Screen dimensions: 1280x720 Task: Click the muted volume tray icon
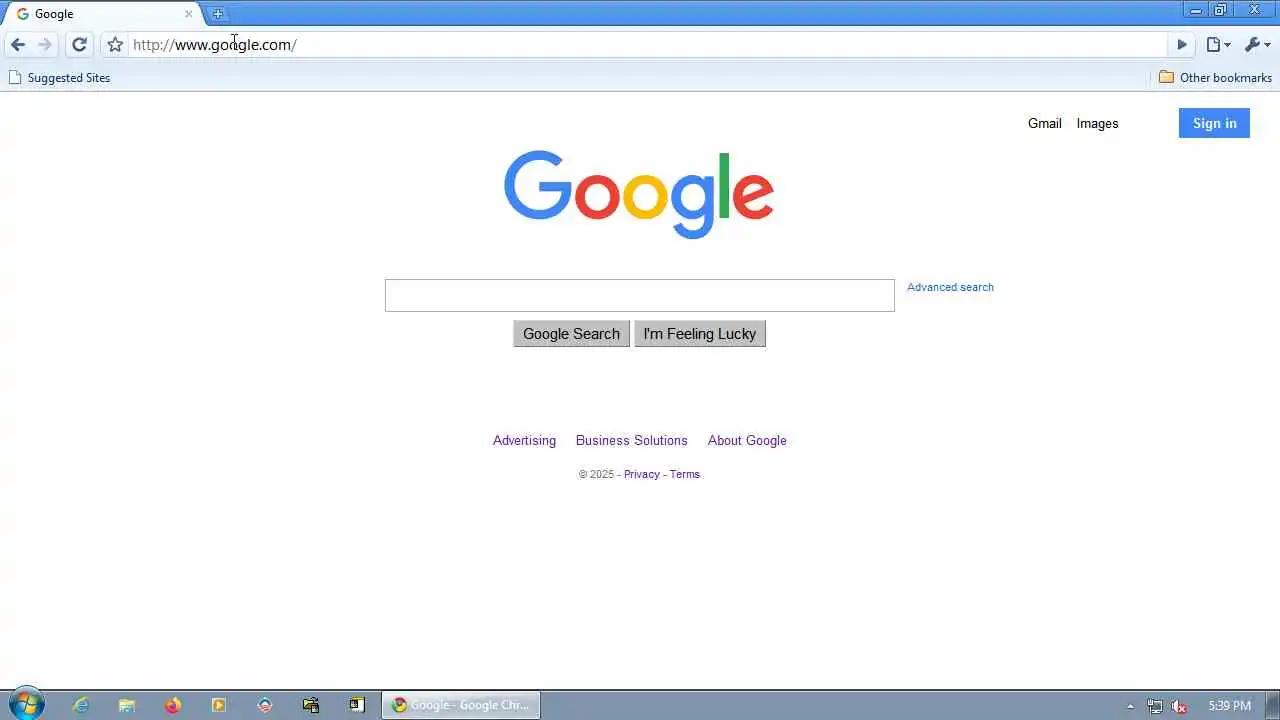click(1180, 706)
